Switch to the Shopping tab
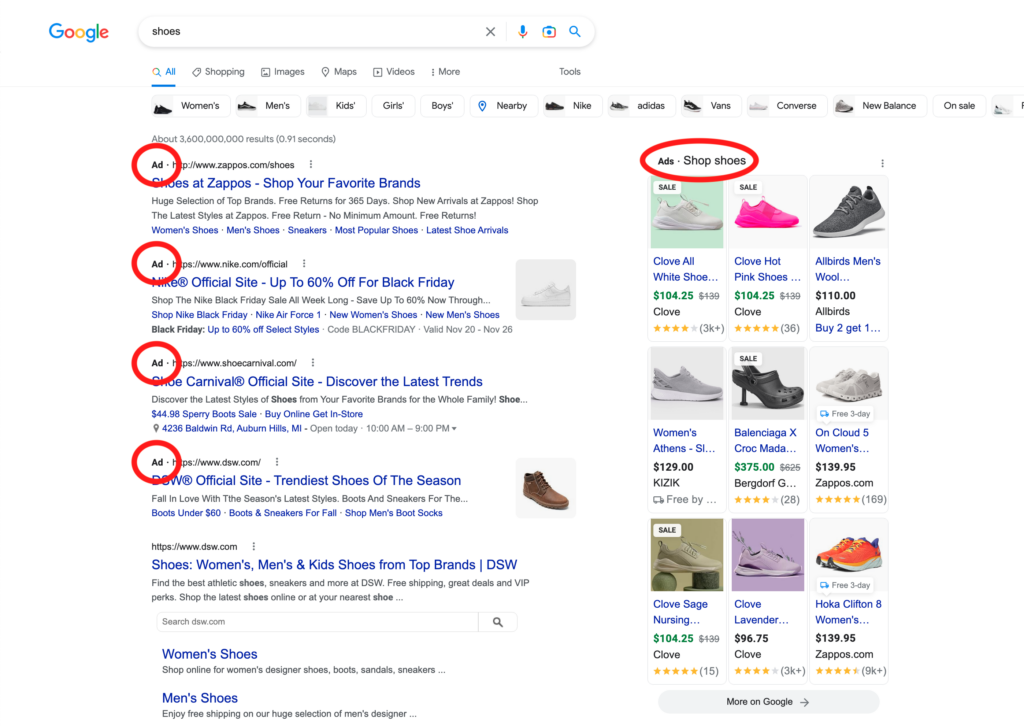This screenshot has width=1024, height=726. 218,72
